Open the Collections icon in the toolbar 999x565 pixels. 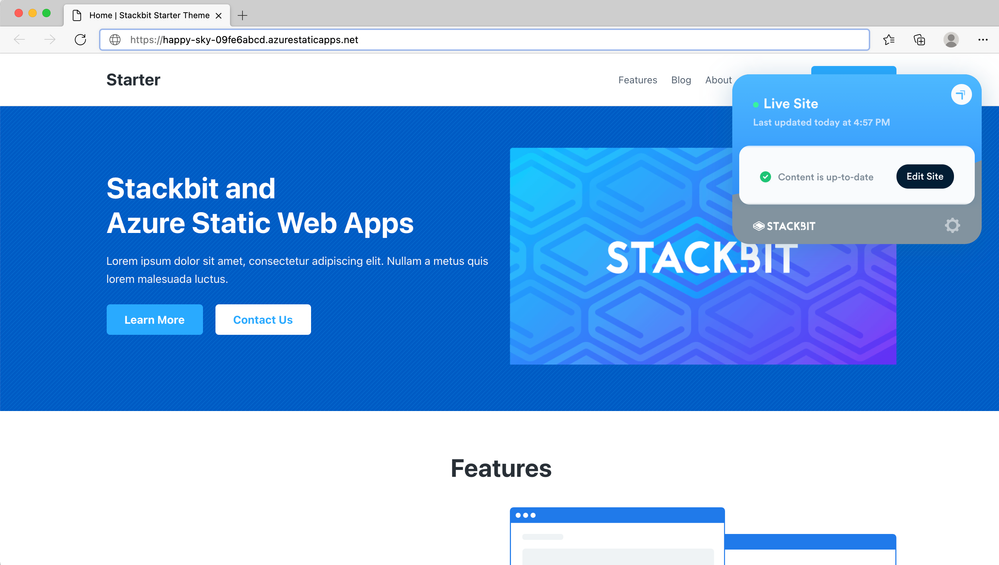tap(919, 39)
